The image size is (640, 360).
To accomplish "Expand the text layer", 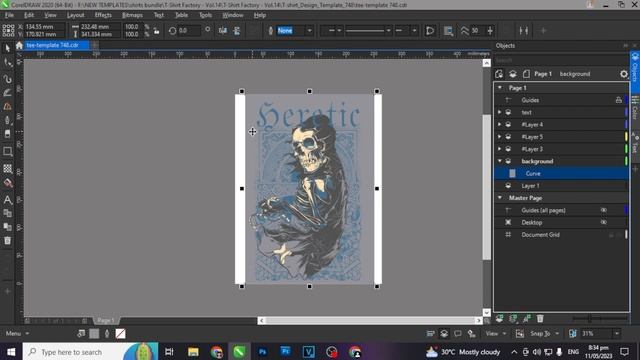I will coord(500,112).
